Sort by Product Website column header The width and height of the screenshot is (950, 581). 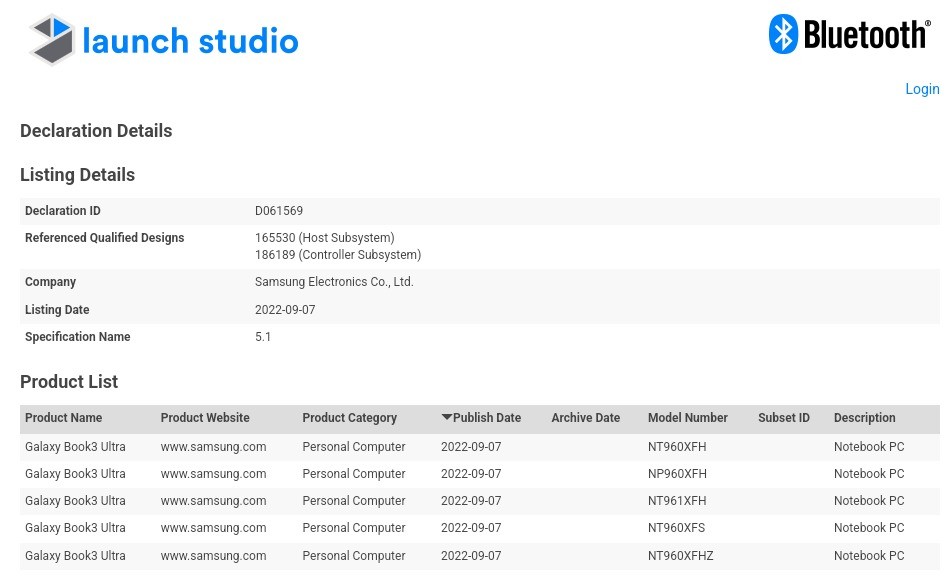[205, 418]
